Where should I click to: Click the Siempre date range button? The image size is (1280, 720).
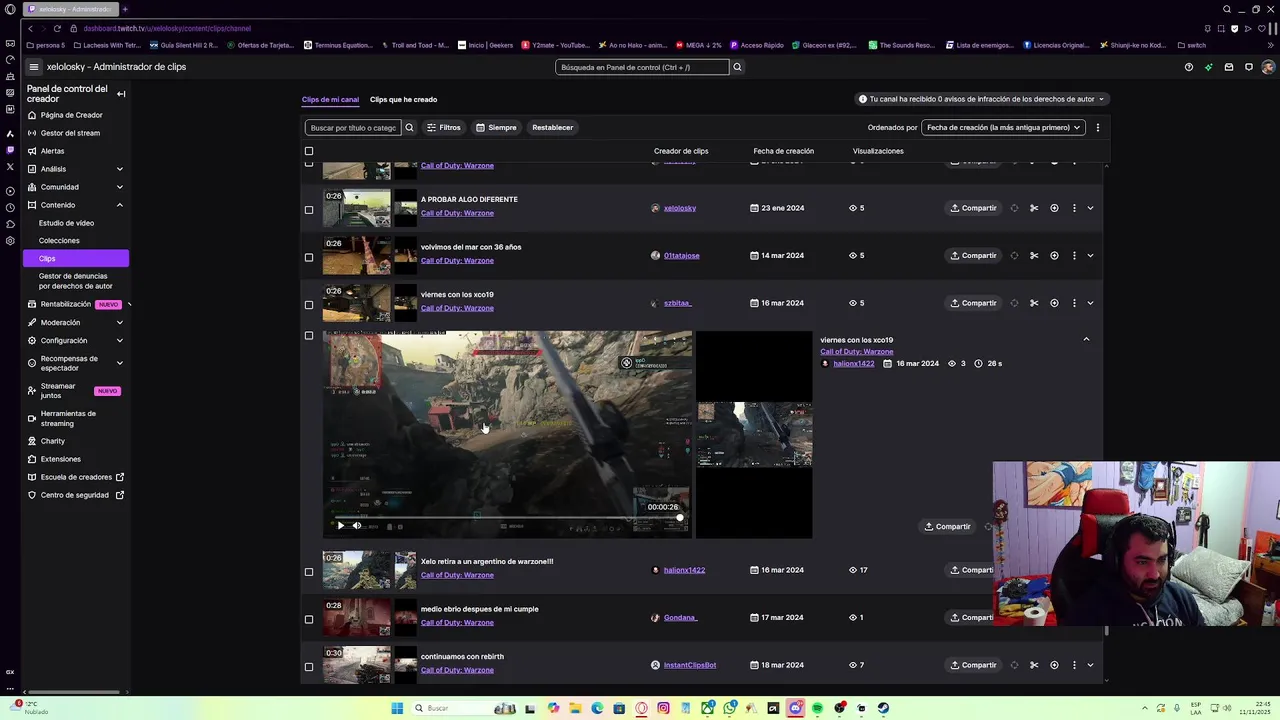coord(496,127)
